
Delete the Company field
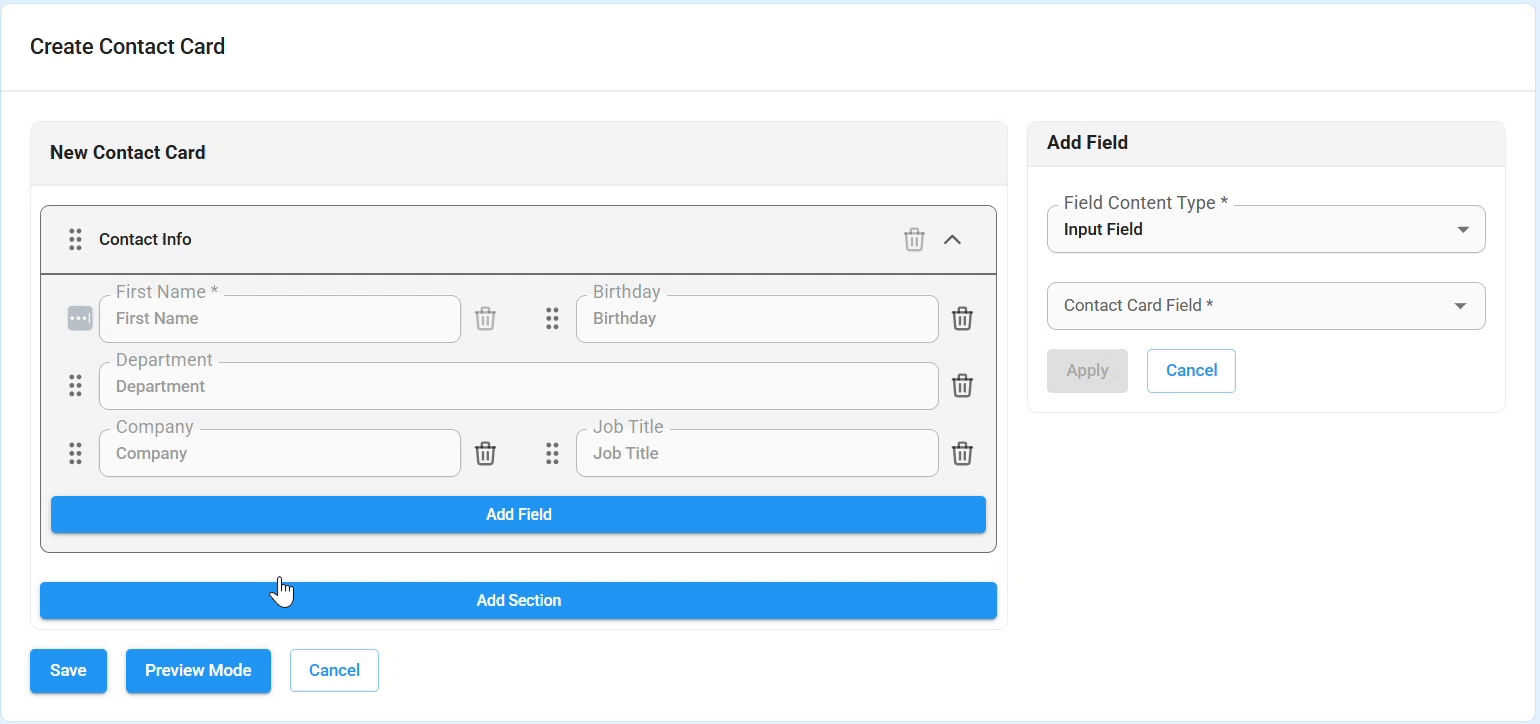(x=485, y=453)
